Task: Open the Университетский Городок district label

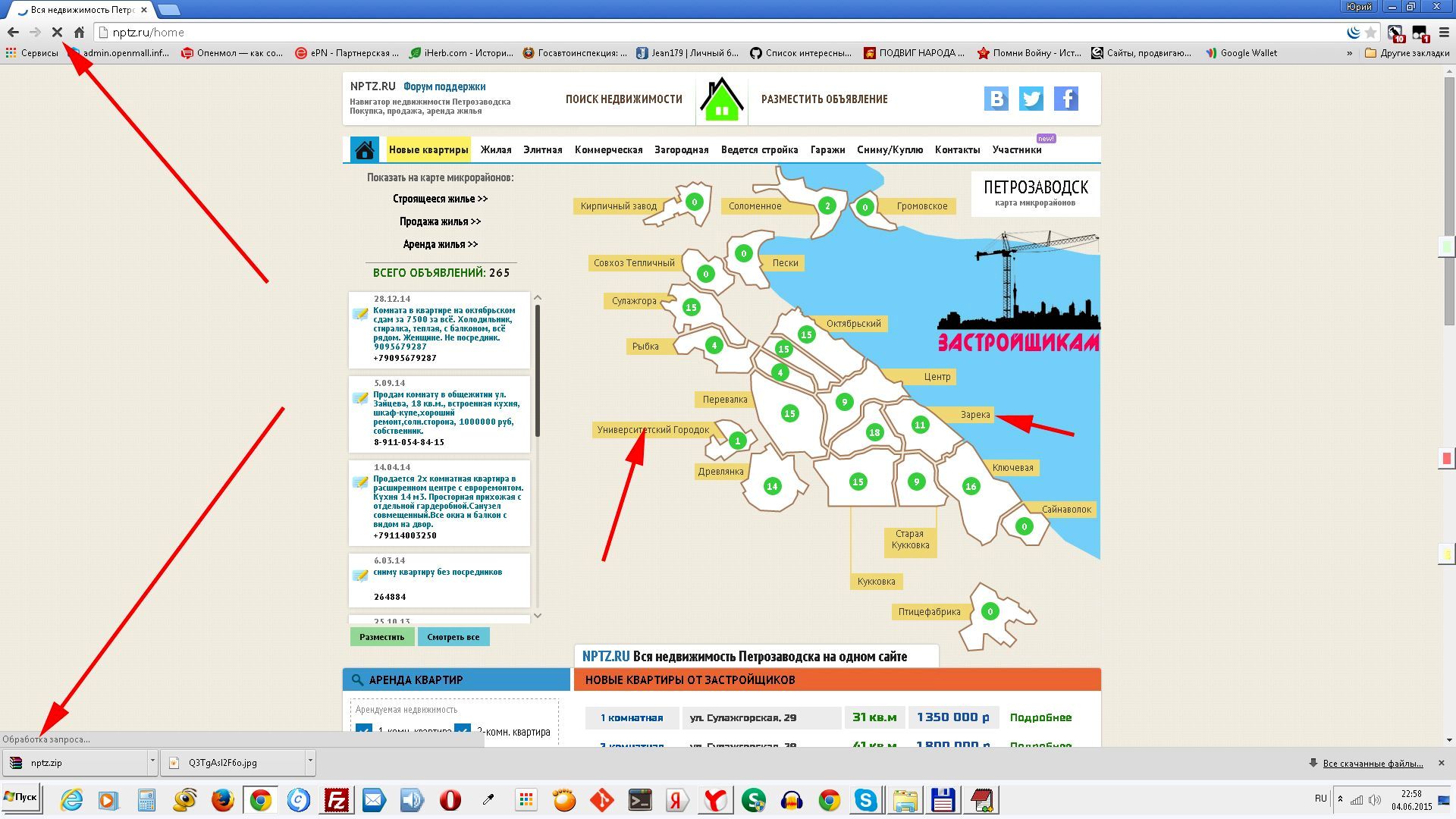Action: pos(653,430)
